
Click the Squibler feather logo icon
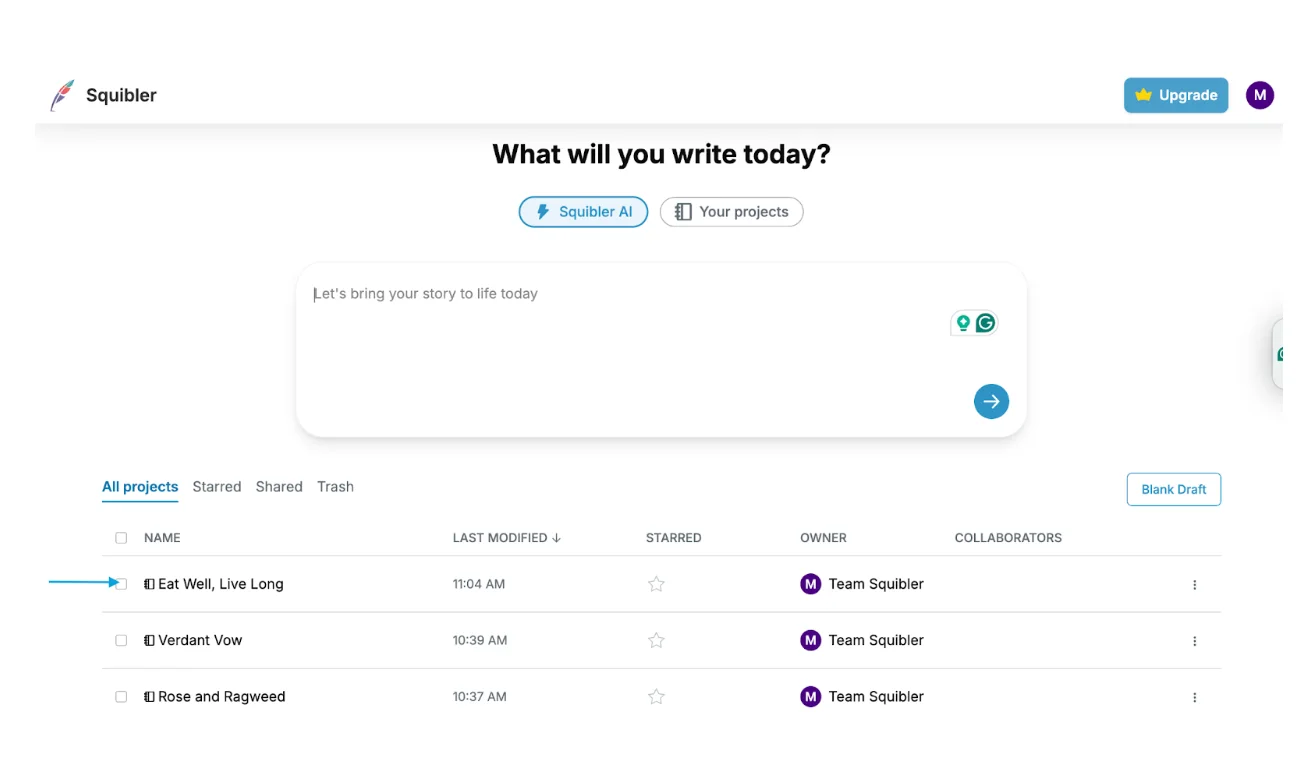point(62,95)
